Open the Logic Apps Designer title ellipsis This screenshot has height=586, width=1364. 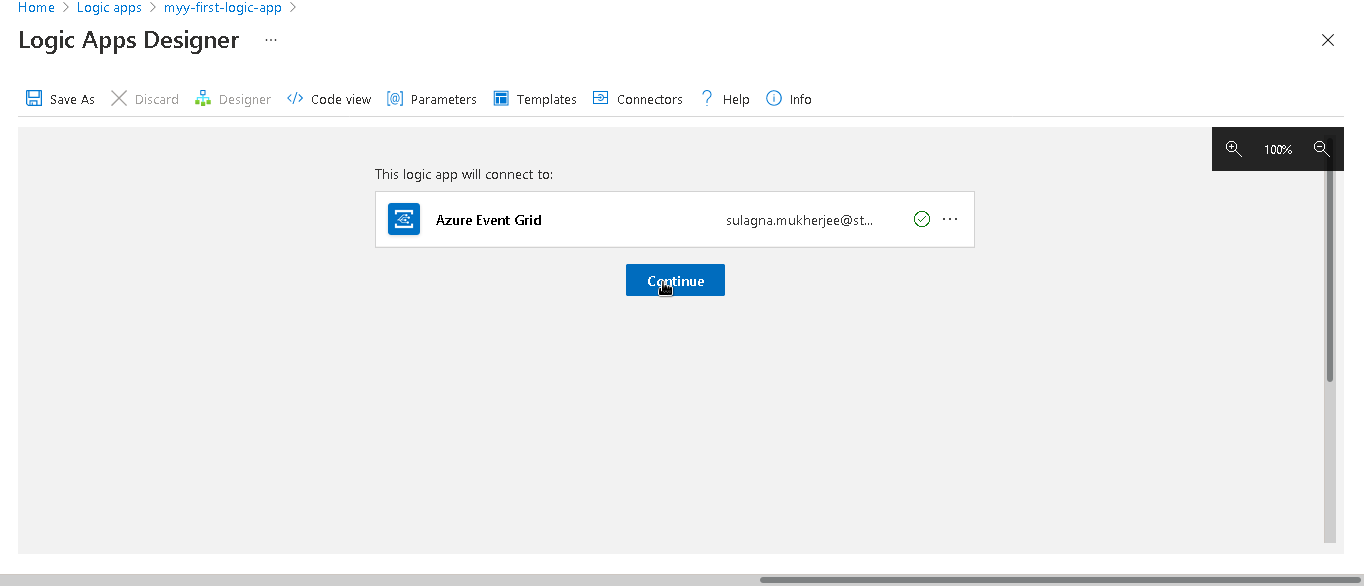[x=271, y=40]
